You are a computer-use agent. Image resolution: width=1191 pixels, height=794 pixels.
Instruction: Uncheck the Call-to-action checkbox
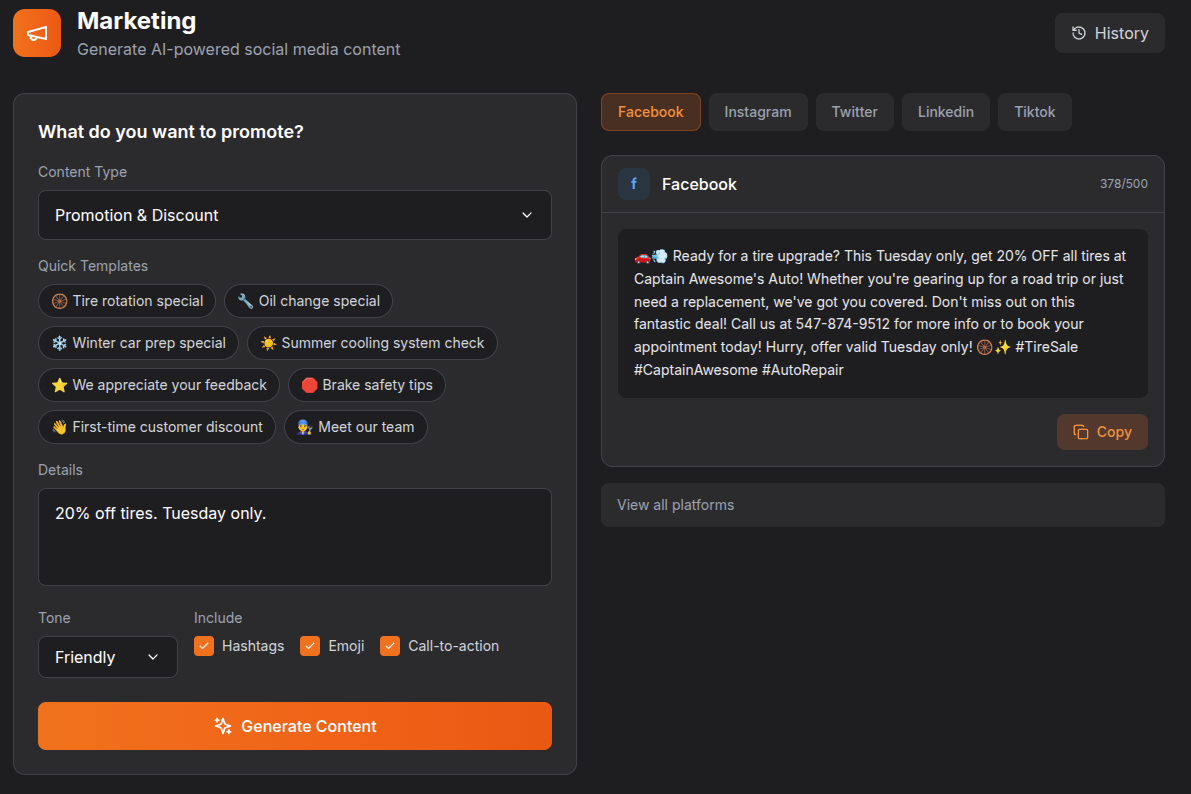coord(390,646)
